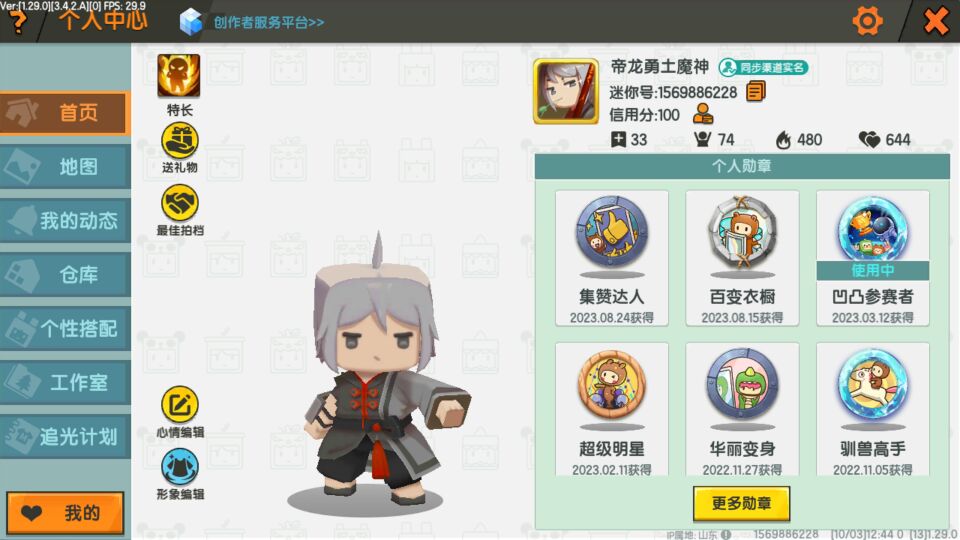This screenshot has height=540, width=960.
Task: Open the 形象编辑 avatar editor icon
Action: pyautogui.click(x=179, y=467)
